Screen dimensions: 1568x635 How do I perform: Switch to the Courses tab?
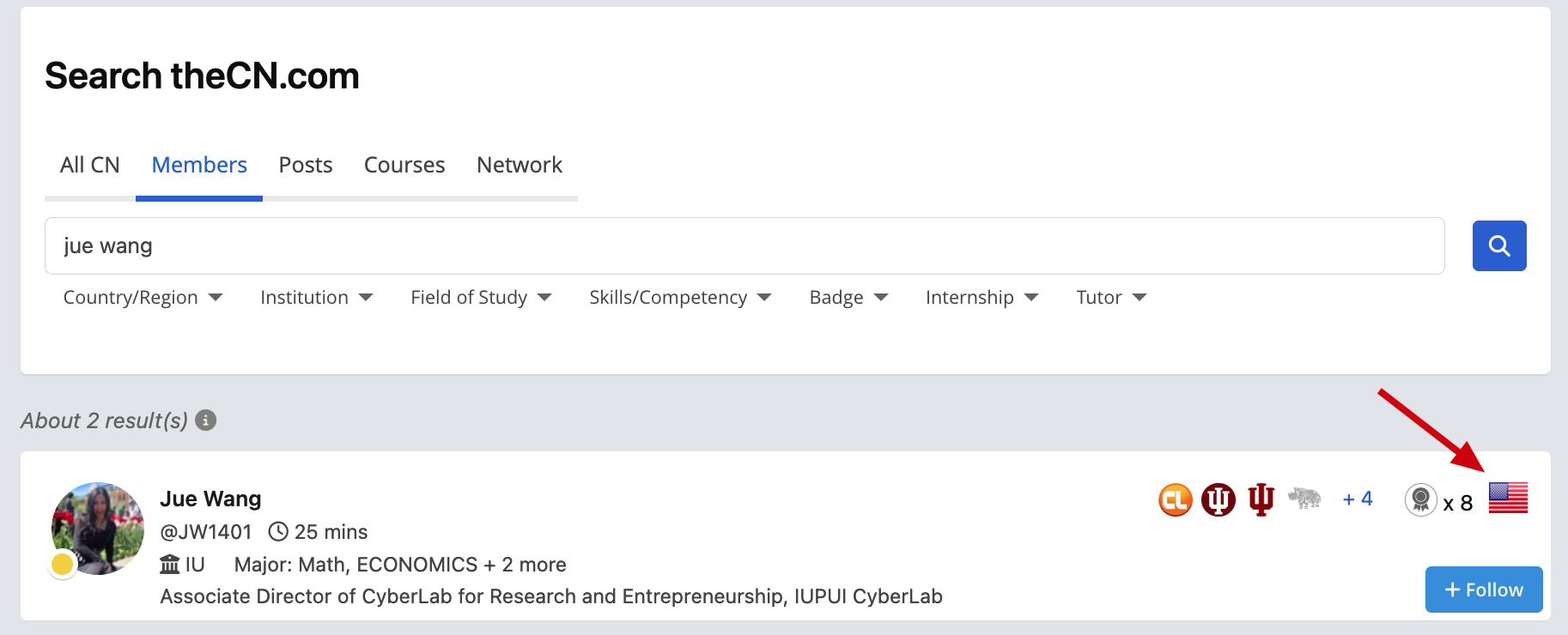pyautogui.click(x=404, y=165)
